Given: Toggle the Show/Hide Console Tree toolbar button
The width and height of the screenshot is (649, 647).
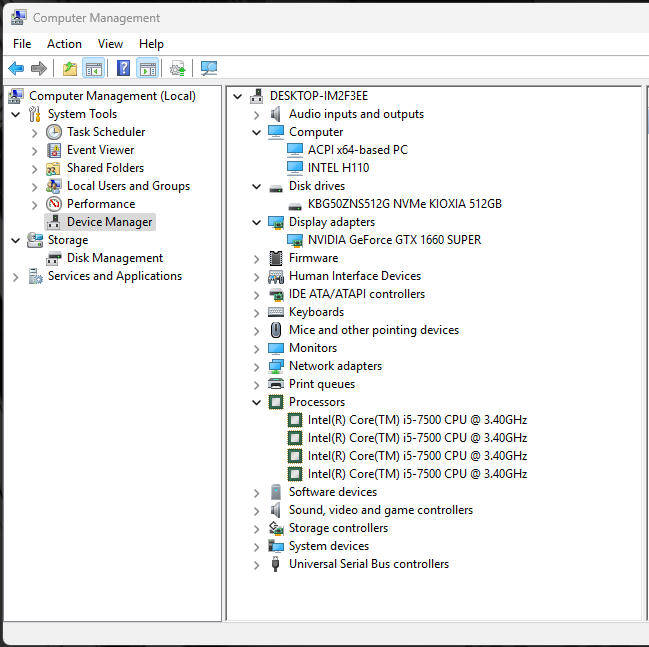Looking at the screenshot, I should pyautogui.click(x=94, y=68).
